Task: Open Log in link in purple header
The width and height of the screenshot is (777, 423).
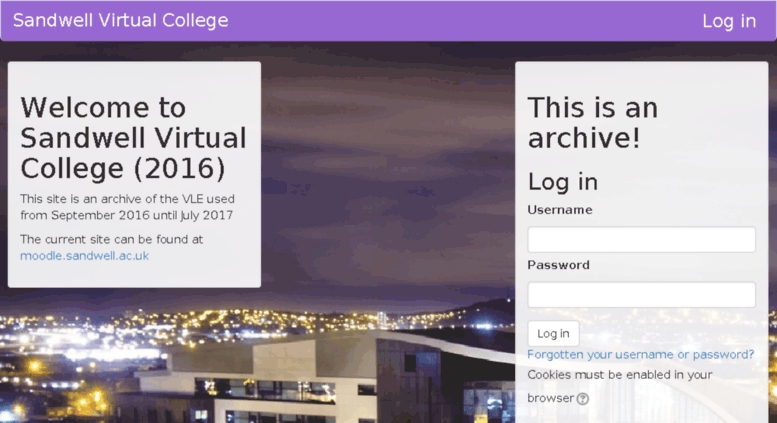Action: coord(729,21)
